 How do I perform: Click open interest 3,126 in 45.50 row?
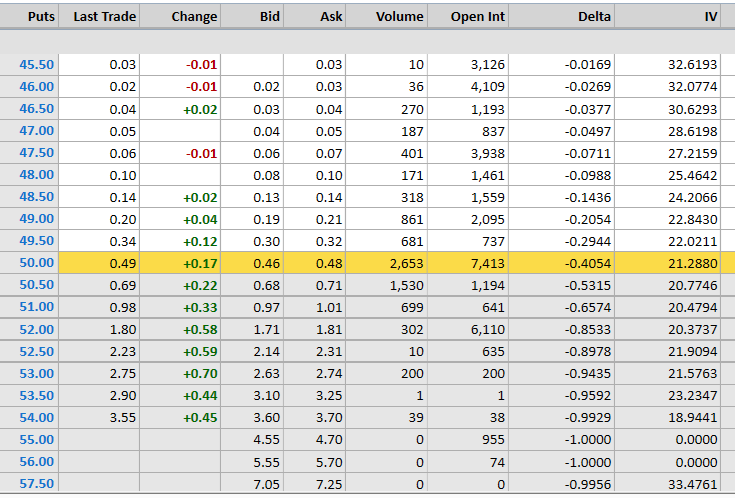tap(488, 64)
